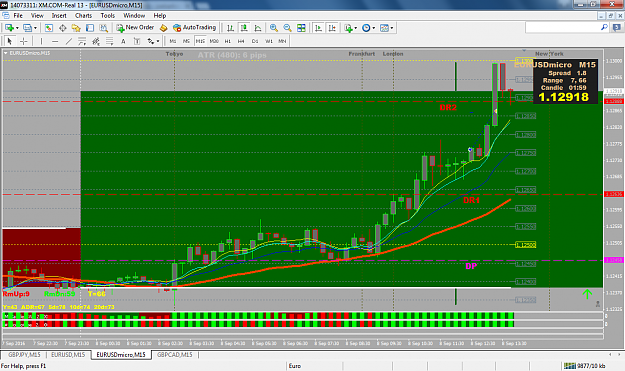Launch MetaEditor via the yellow book icon

[163, 28]
